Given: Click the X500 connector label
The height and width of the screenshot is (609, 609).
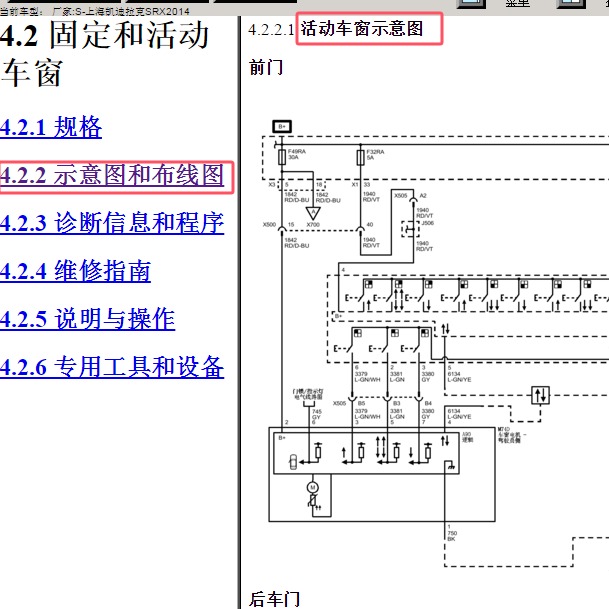Looking at the screenshot, I should tap(269, 224).
